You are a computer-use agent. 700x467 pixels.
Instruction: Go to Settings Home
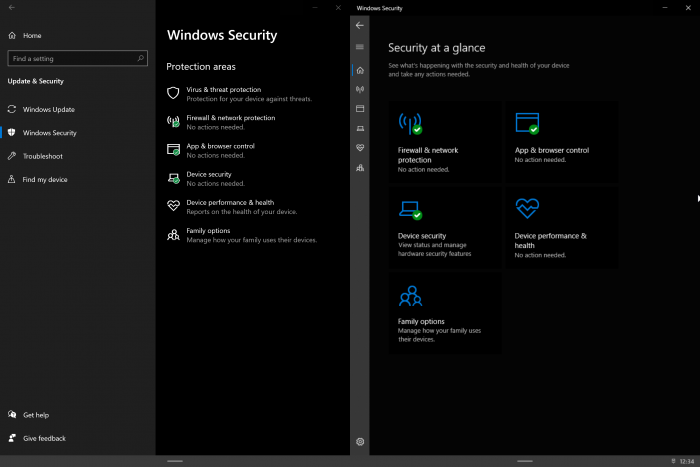32,35
